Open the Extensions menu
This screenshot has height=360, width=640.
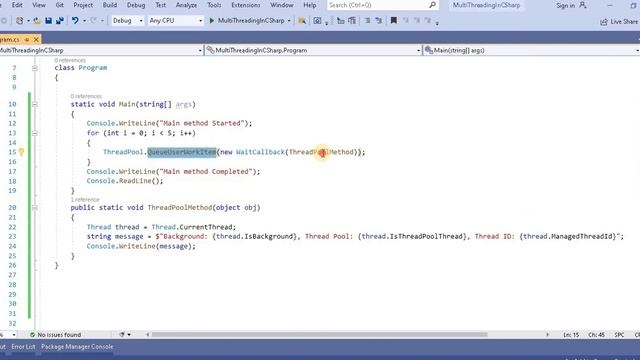coord(245,5)
